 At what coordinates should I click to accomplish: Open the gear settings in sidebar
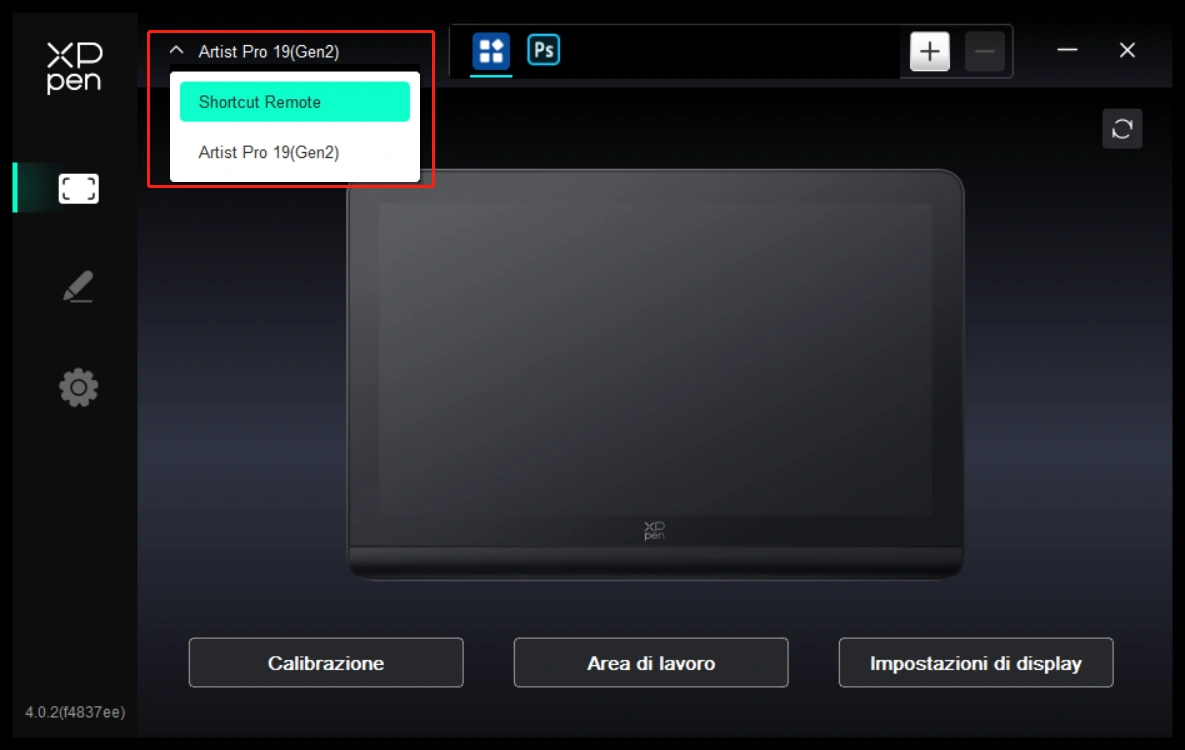click(x=78, y=387)
